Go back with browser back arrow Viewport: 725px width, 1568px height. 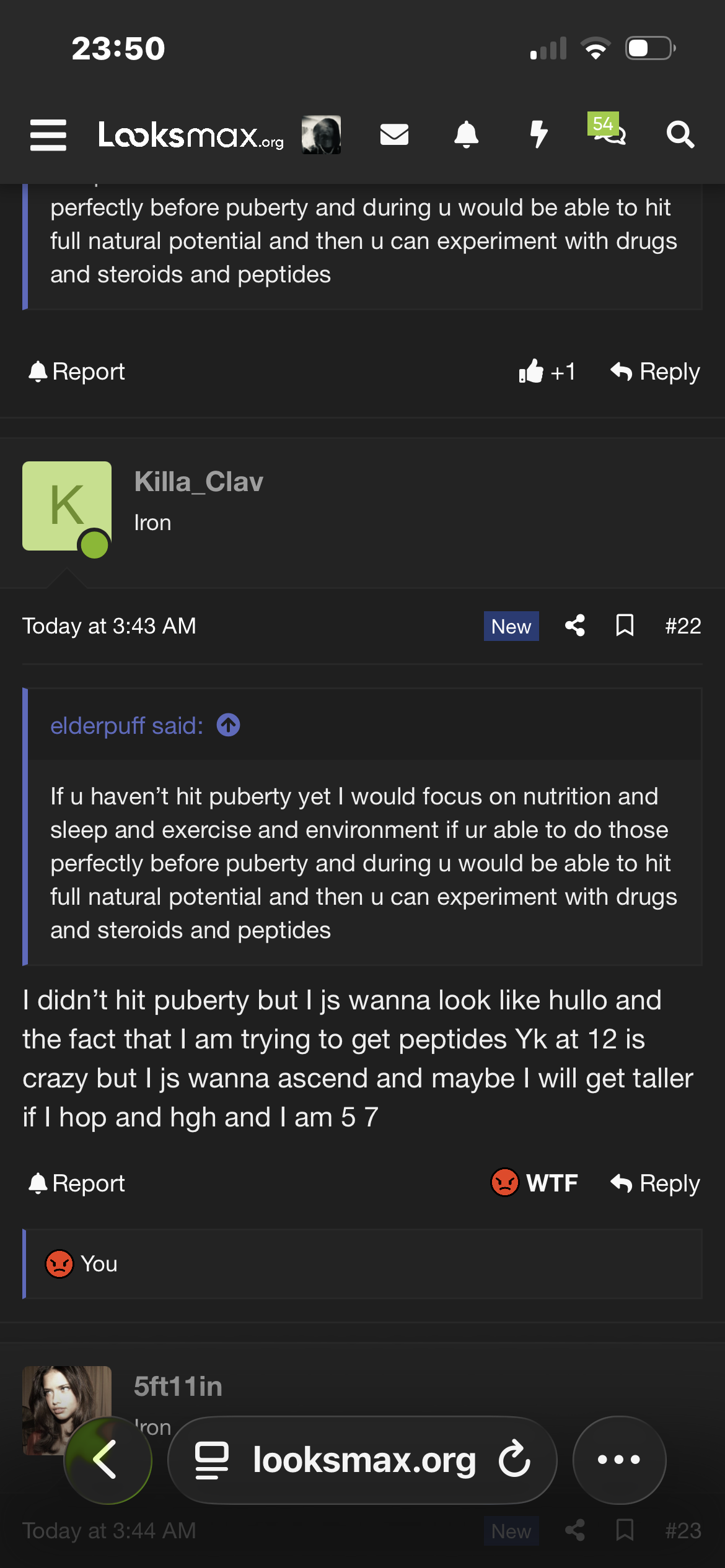tap(108, 1460)
